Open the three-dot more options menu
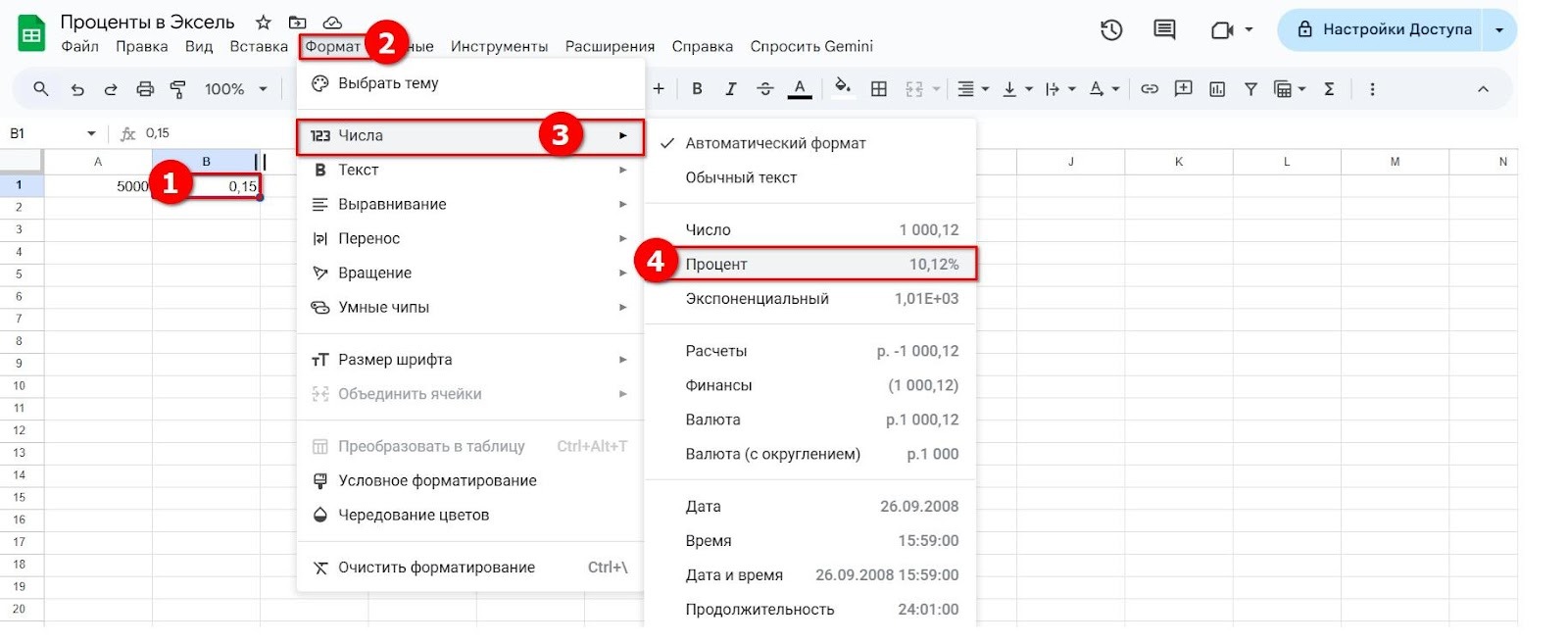This screenshot has width=1568, height=643. pos(1372,89)
